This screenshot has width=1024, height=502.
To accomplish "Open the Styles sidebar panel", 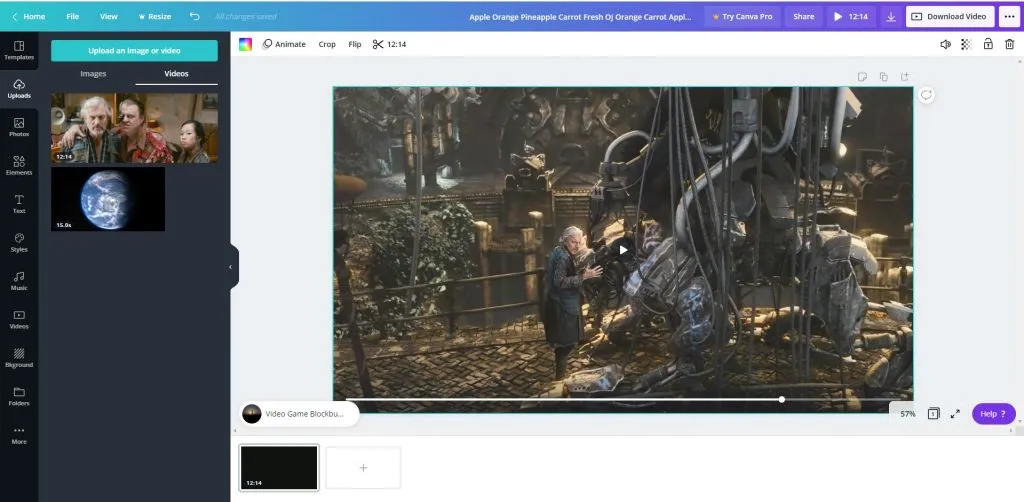I will 19,242.
